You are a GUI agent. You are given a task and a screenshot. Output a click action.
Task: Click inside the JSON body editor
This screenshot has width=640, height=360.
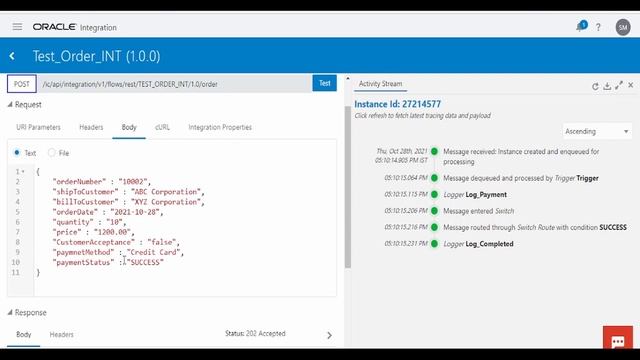point(185,231)
